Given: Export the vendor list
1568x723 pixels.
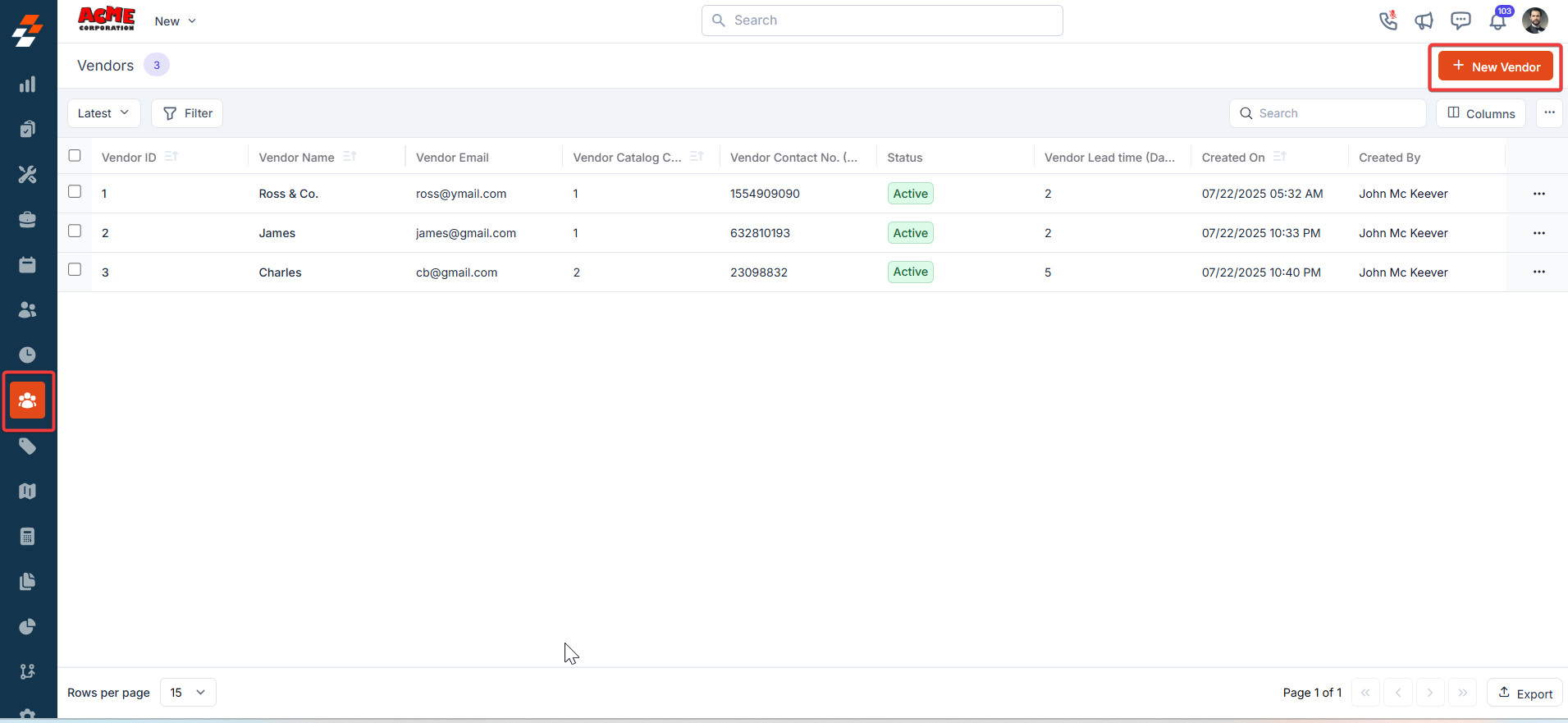Looking at the screenshot, I should point(1525,693).
